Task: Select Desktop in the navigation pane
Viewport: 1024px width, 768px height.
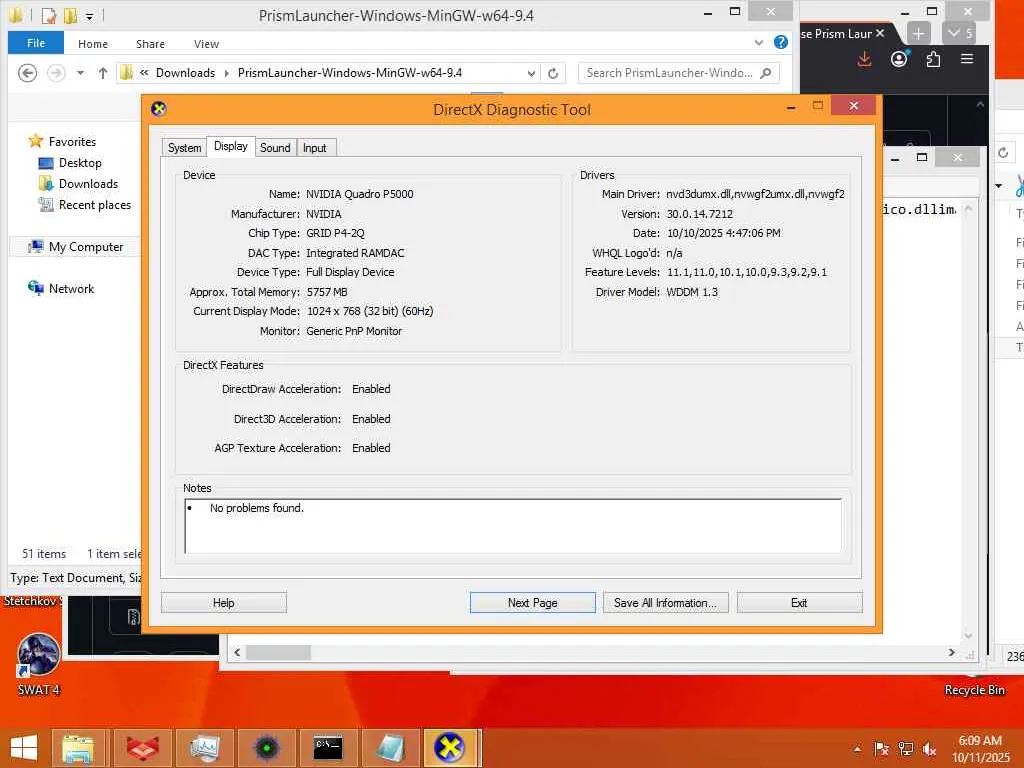Action: tap(80, 163)
